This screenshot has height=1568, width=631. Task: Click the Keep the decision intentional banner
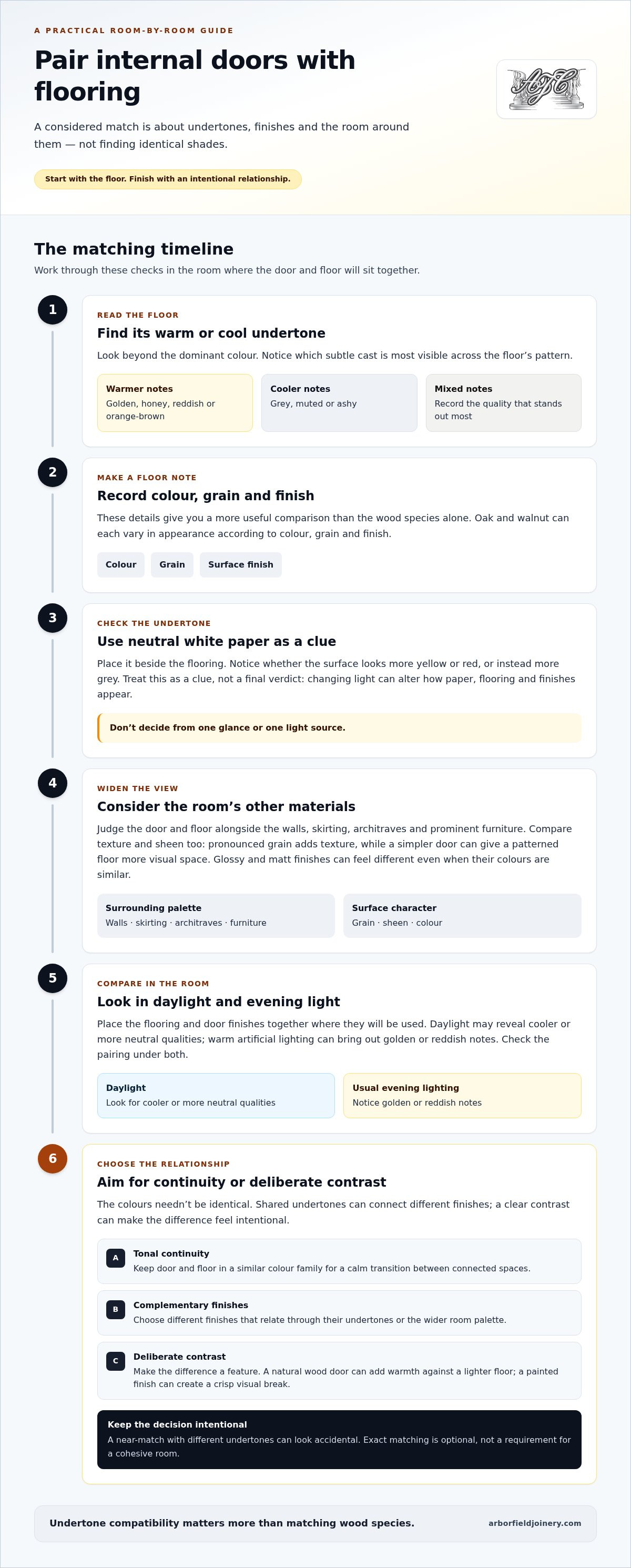click(x=340, y=1440)
